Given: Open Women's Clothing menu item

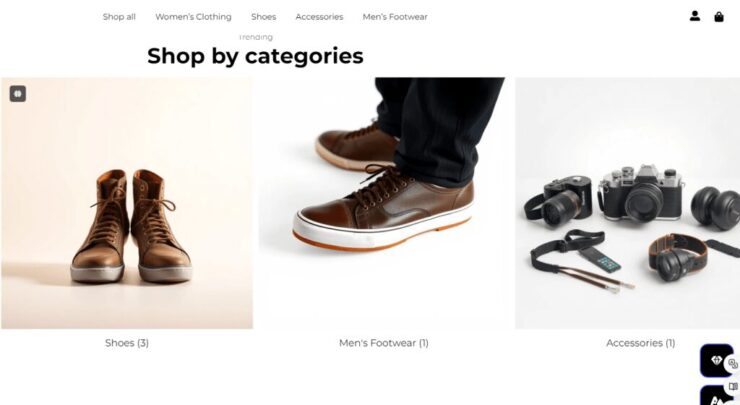Looking at the screenshot, I should pos(193,17).
